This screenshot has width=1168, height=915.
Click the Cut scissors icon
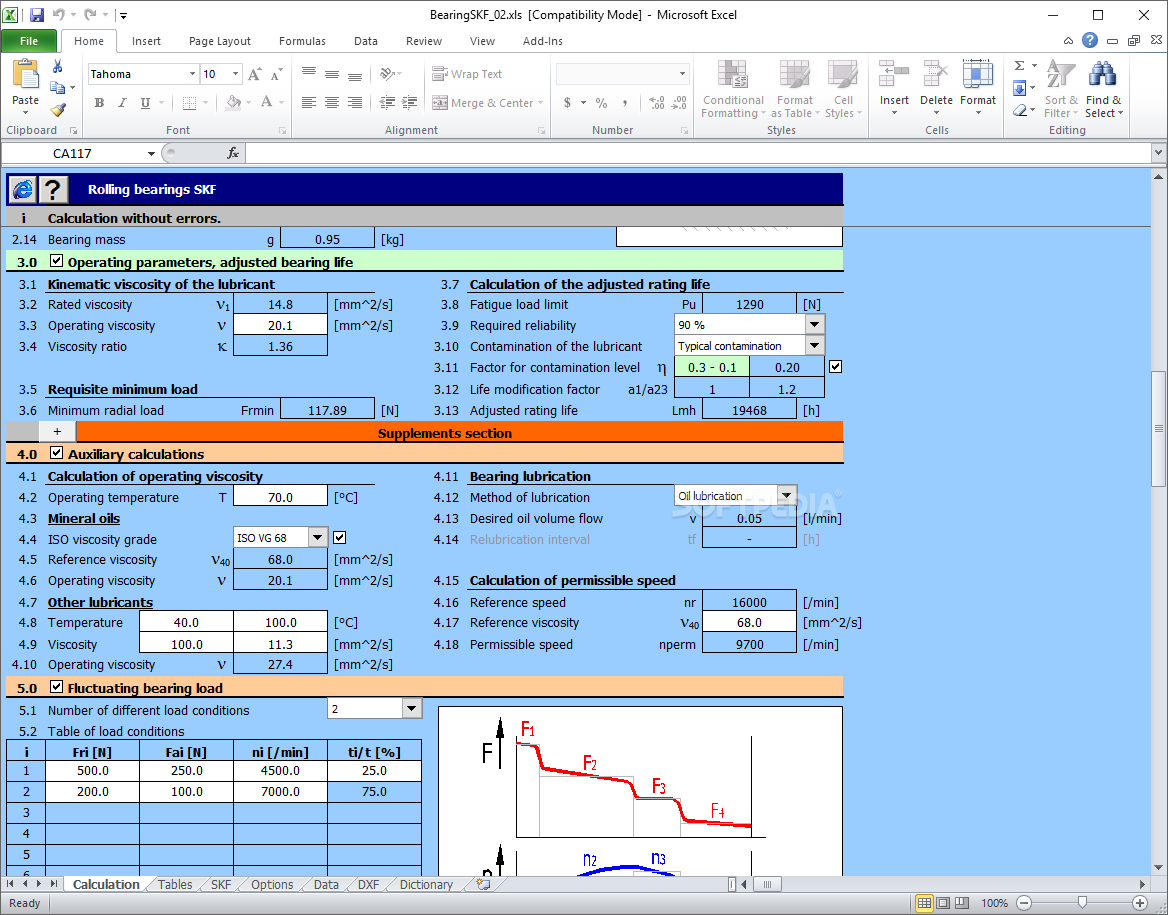tap(57, 67)
